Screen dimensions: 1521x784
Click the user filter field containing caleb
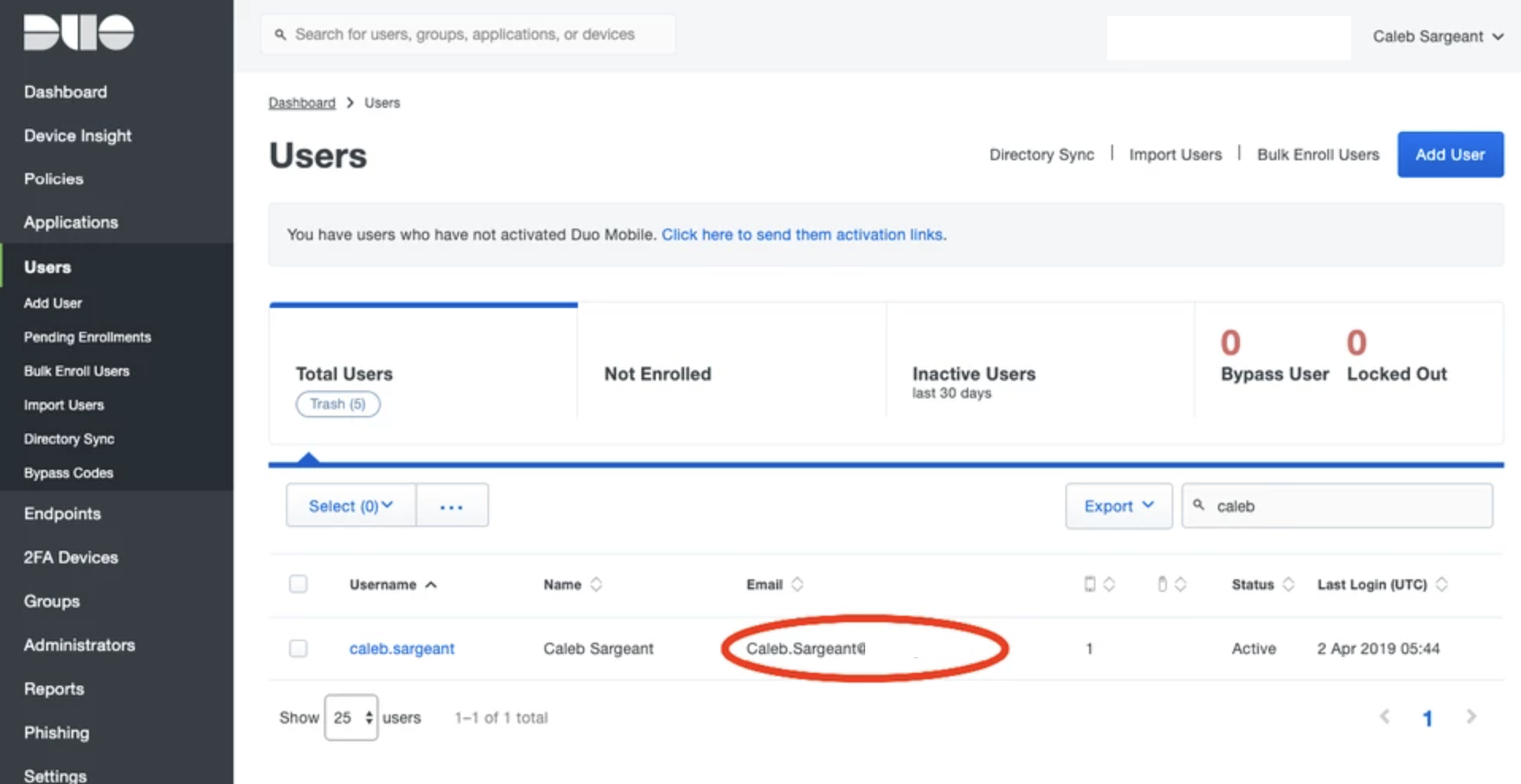[x=1337, y=505]
